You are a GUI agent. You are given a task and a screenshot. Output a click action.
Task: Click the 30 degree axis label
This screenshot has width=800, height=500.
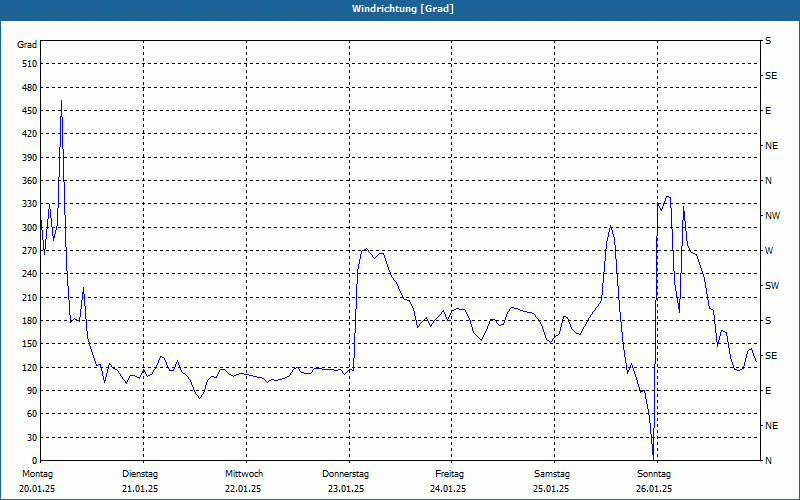(32, 437)
